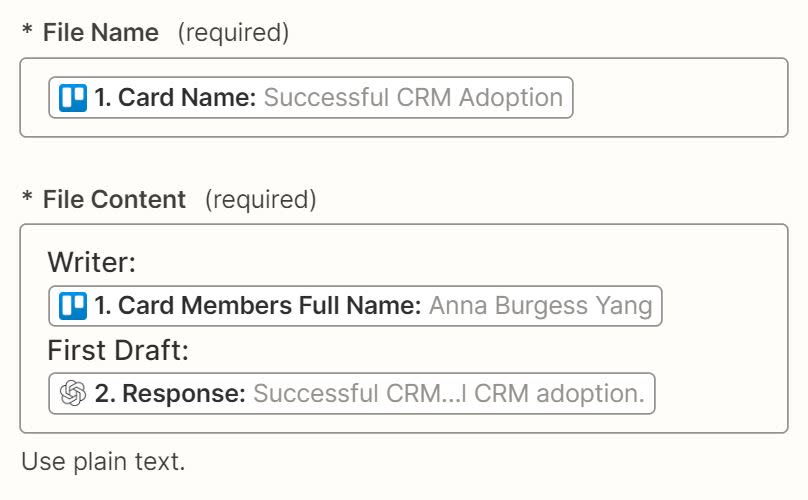Viewport: 808px width, 500px height.
Task: Click the 'Successful CRM...l CRM adoption.' preview text
Action: [448, 394]
